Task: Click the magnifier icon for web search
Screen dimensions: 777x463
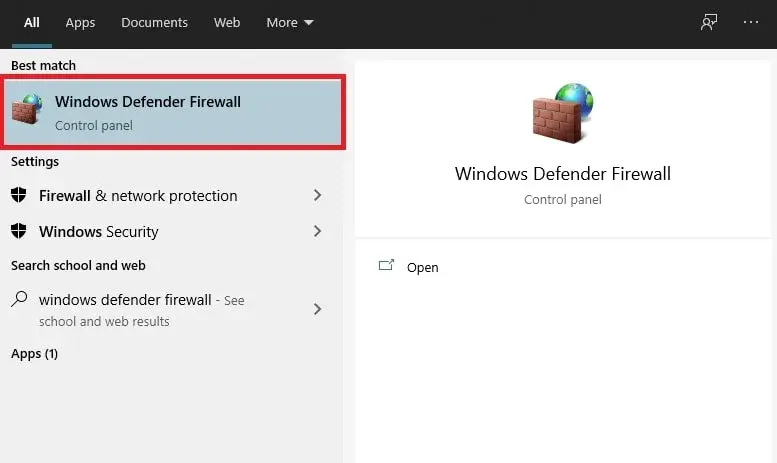Action: point(19,299)
